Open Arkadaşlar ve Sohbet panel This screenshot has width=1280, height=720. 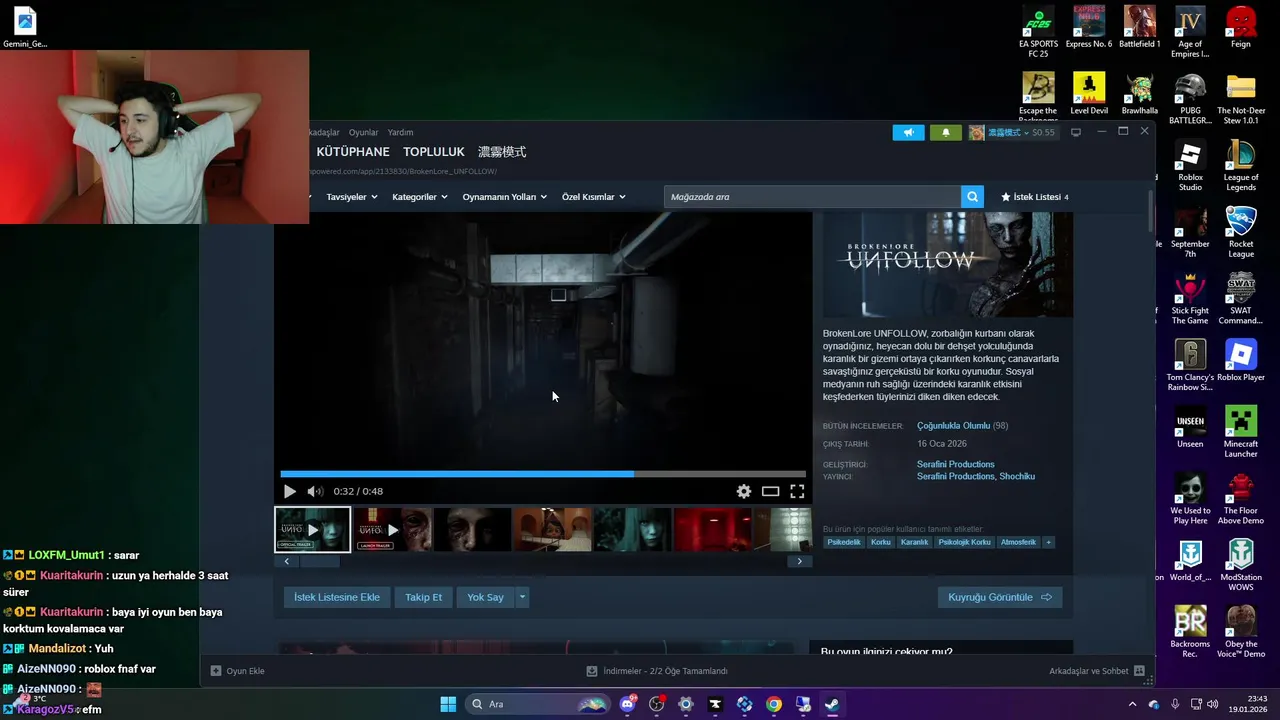pos(1097,671)
